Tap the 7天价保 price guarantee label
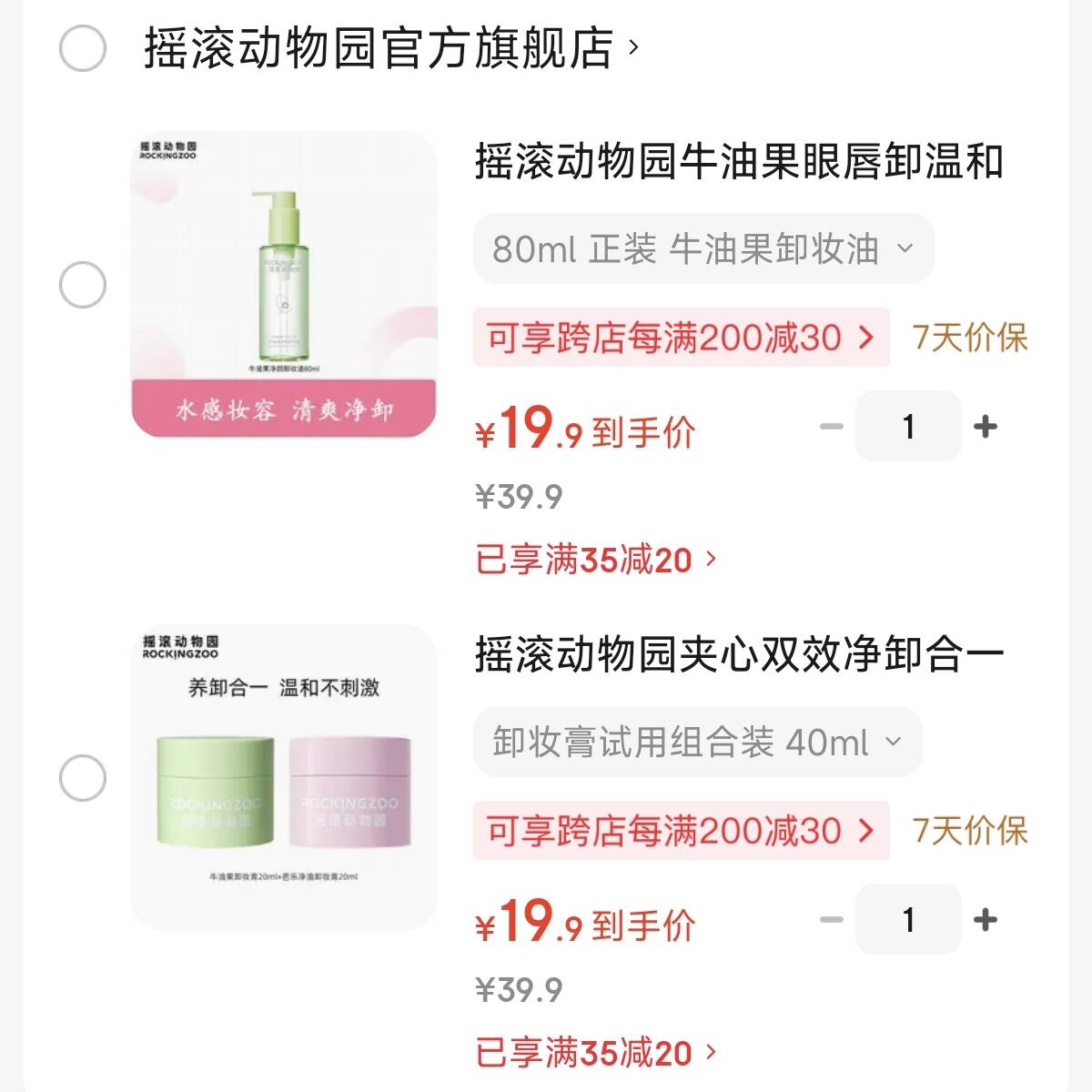Screen dimensions: 1092x1092 coord(970,337)
